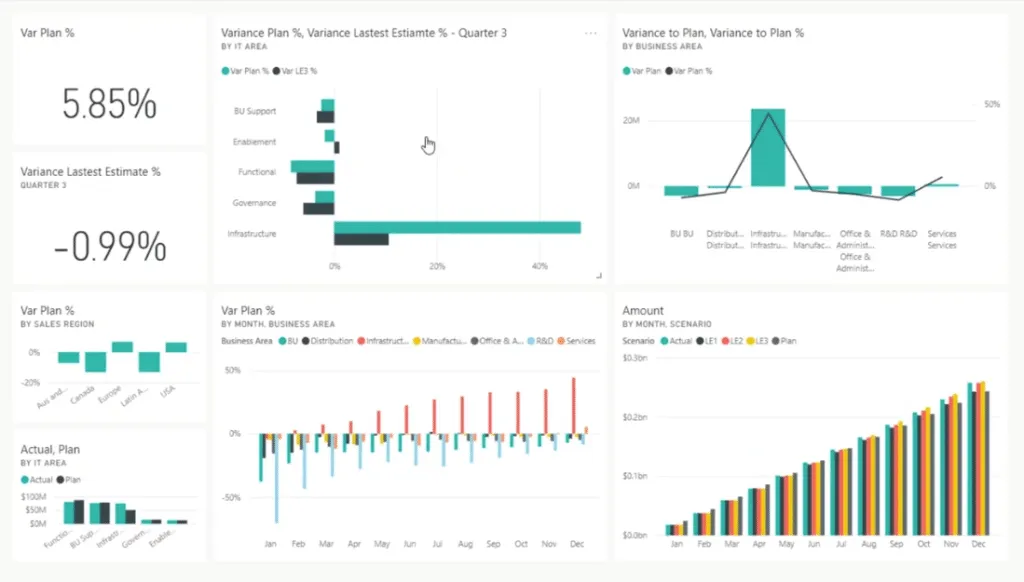Click the Dec label on Amount chart axis
This screenshot has height=582, width=1024.
(x=976, y=544)
